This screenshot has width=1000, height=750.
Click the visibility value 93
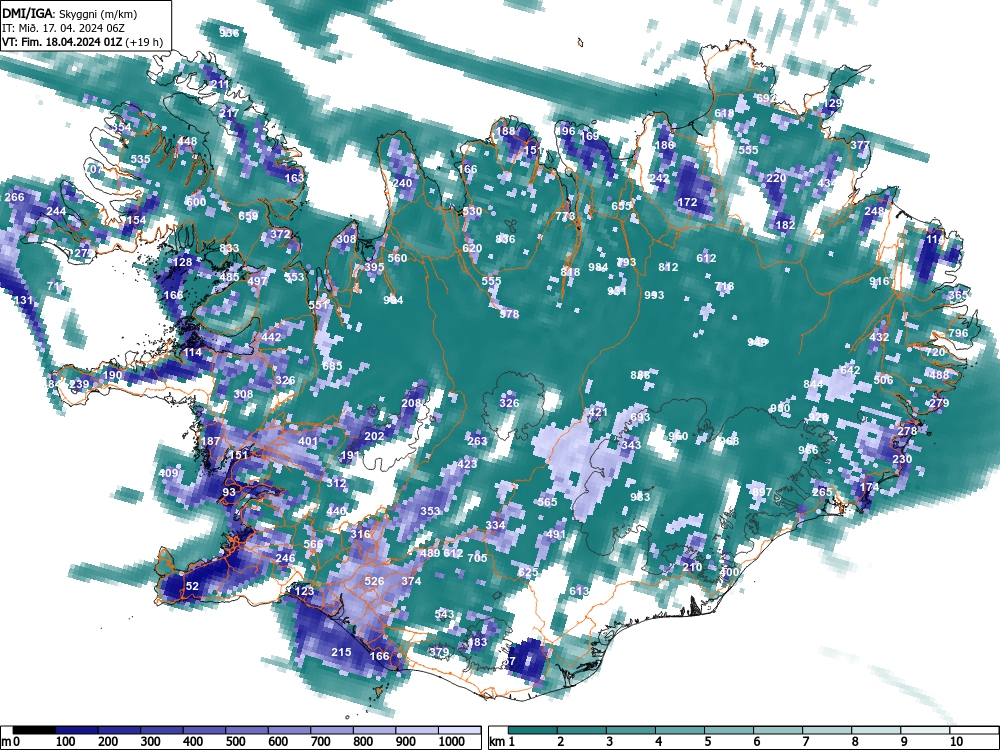pyautogui.click(x=229, y=492)
